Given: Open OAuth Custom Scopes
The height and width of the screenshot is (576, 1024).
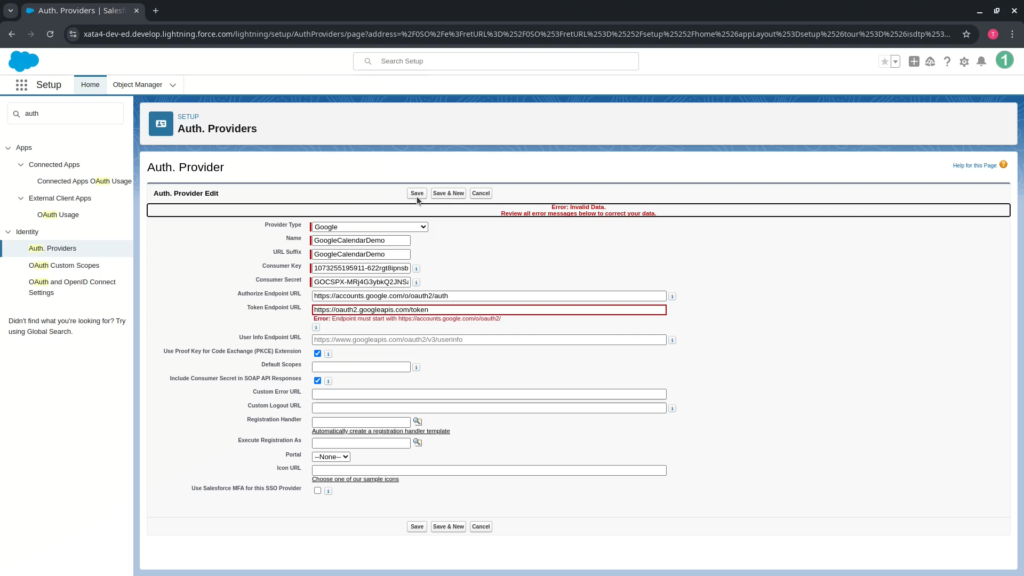Looking at the screenshot, I should pyautogui.click(x=64, y=266).
